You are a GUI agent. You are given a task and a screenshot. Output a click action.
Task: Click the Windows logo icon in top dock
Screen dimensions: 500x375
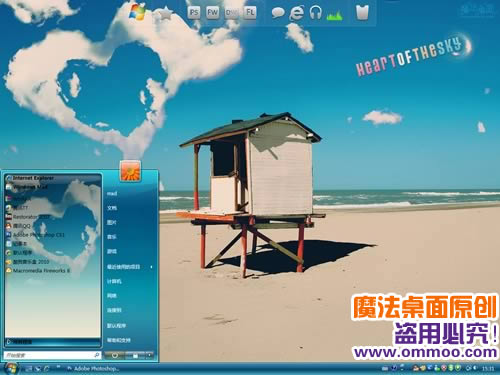pos(137,12)
